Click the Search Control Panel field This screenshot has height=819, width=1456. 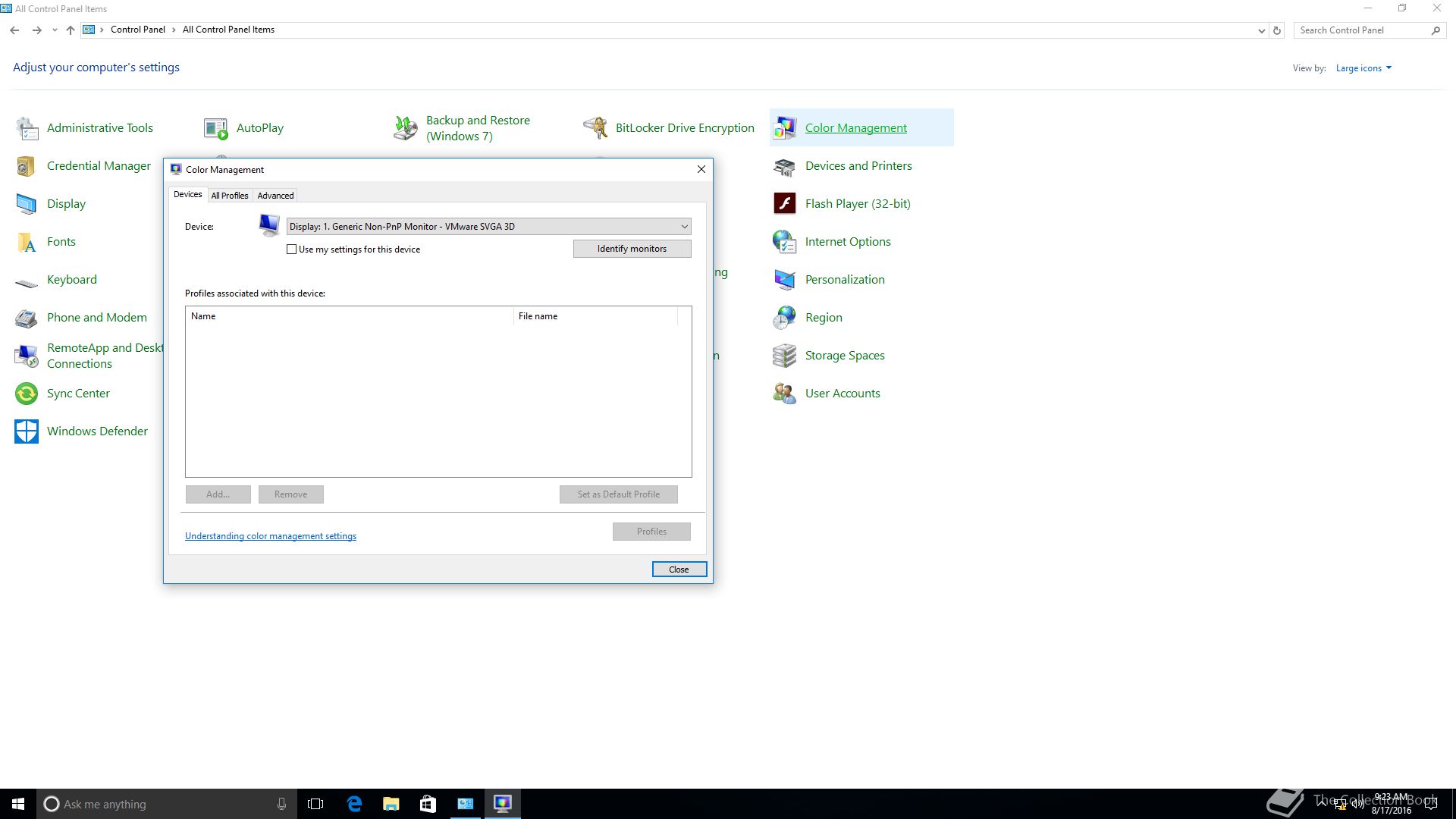click(x=1362, y=30)
